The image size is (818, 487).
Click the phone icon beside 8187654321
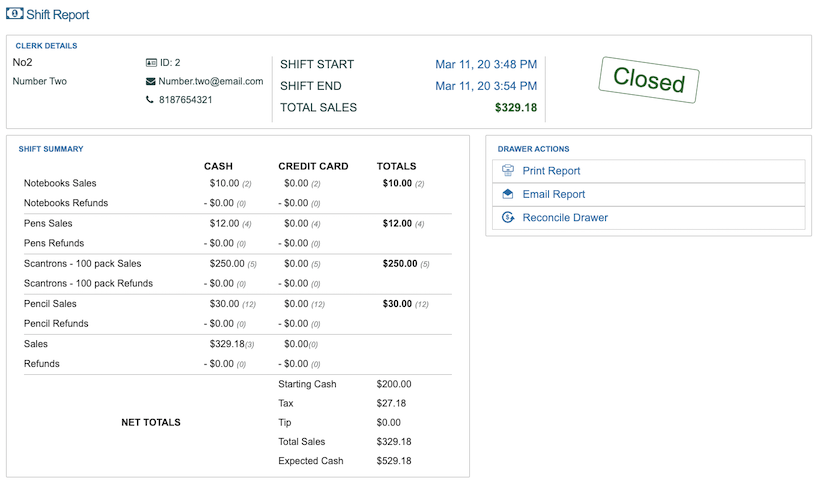151,100
